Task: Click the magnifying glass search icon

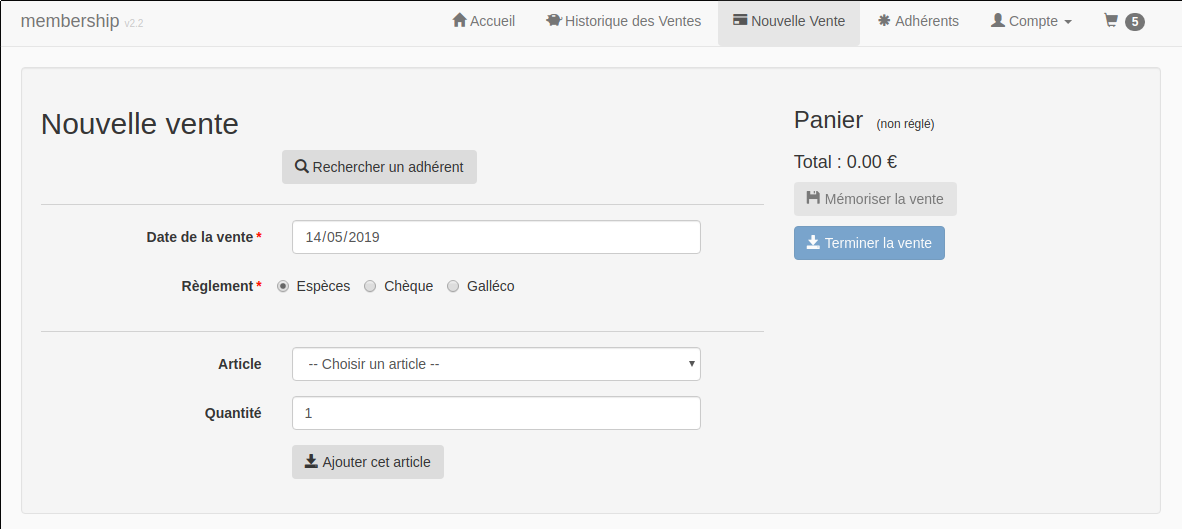Action: tap(301, 167)
